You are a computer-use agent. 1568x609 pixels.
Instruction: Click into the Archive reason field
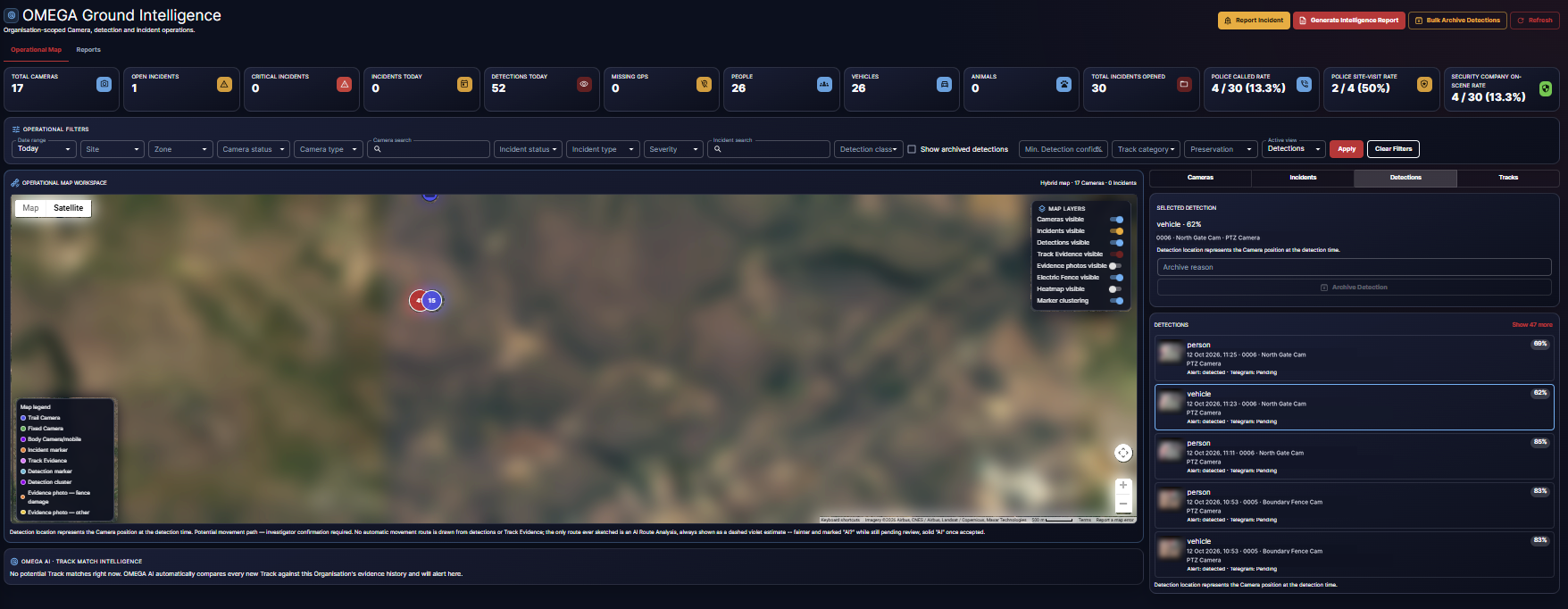click(1355, 267)
